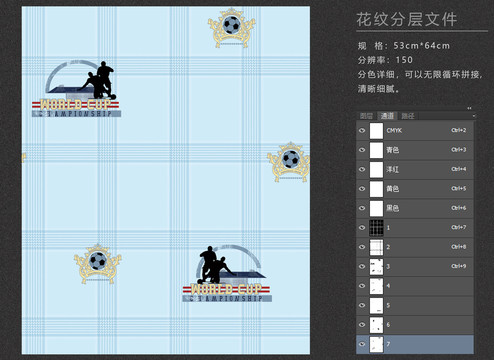Viewport: 494px width, 360px height.
Task: Toggle visibility of 洋红 (magenta) channel
Action: [x=362, y=169]
